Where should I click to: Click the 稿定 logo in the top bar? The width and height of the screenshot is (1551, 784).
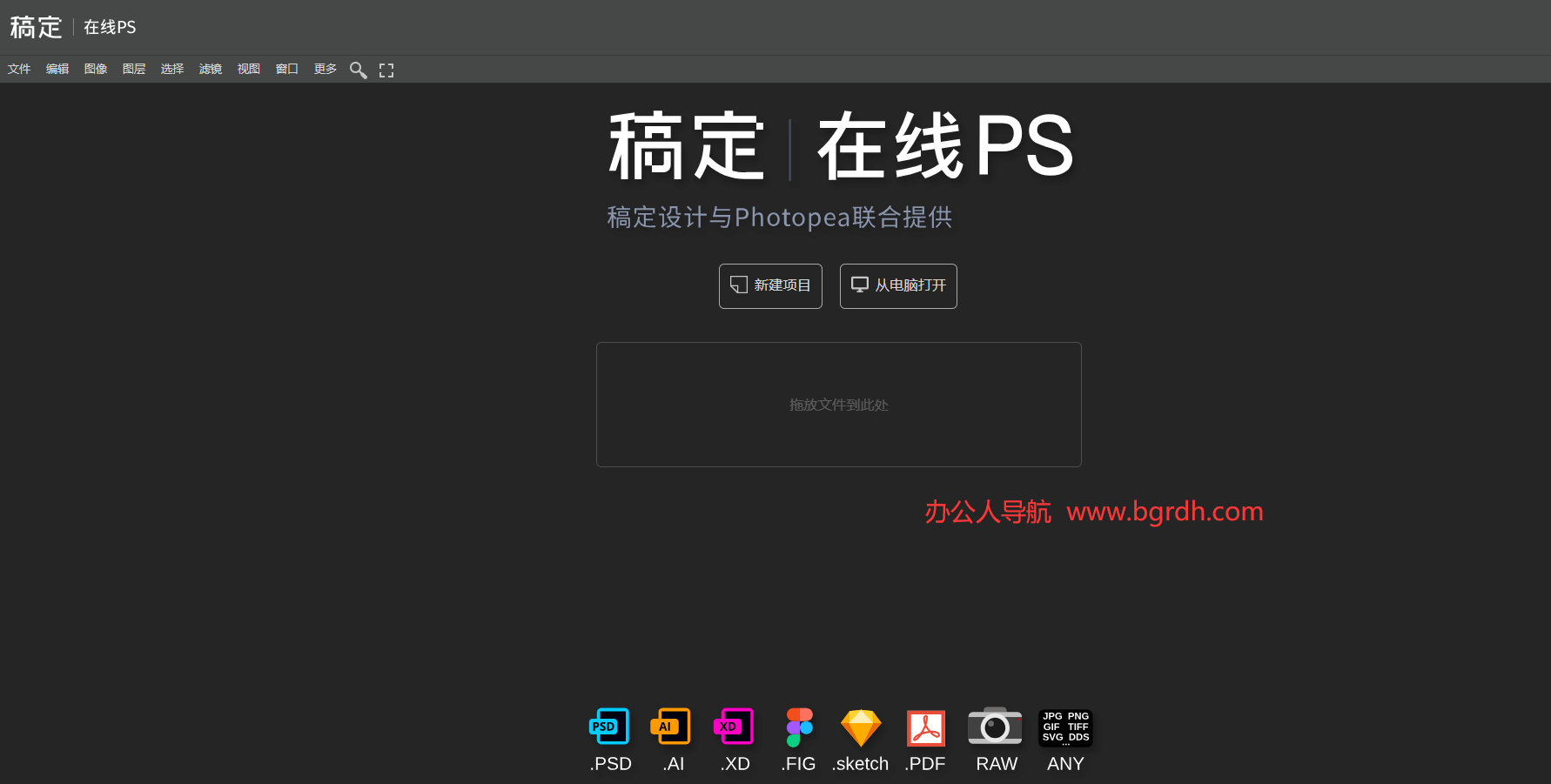coord(36,27)
